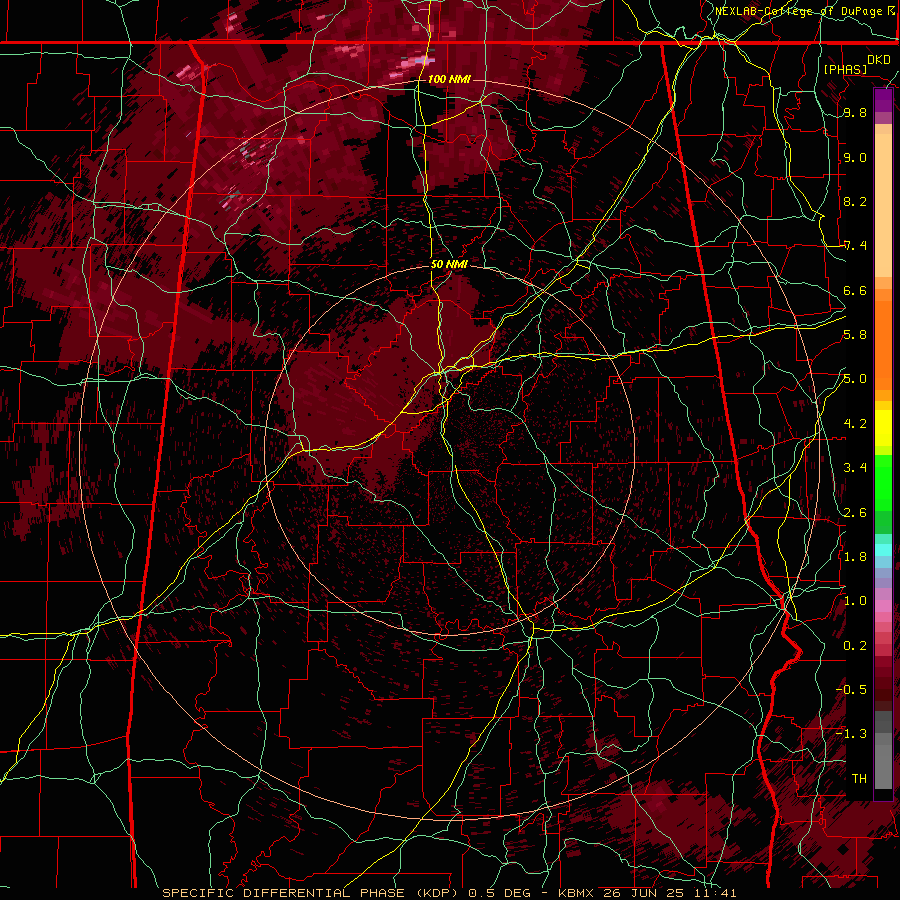
Task: Click the 8.2 scale value
Action: pyautogui.click(x=855, y=201)
